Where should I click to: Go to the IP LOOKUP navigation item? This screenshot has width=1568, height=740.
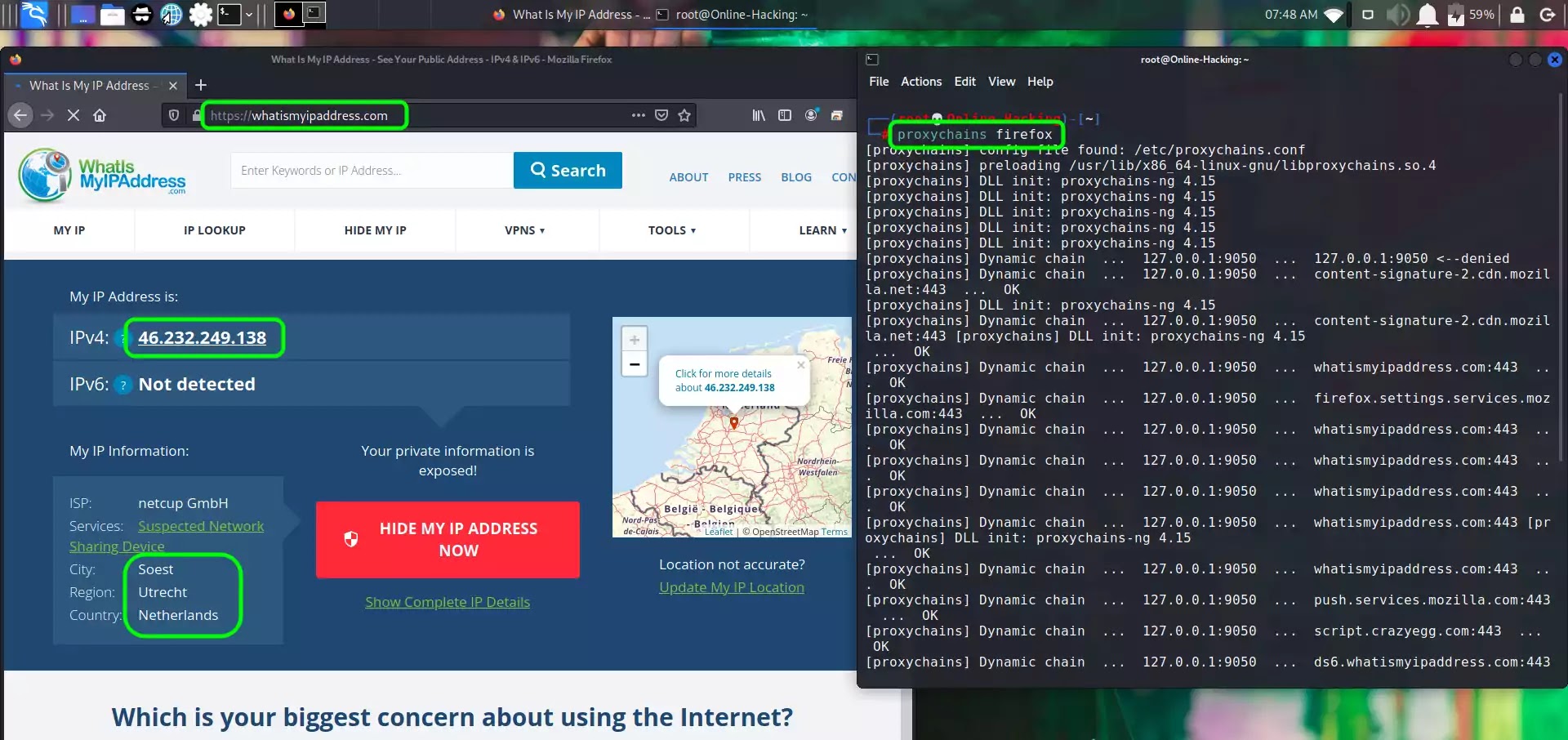[215, 230]
